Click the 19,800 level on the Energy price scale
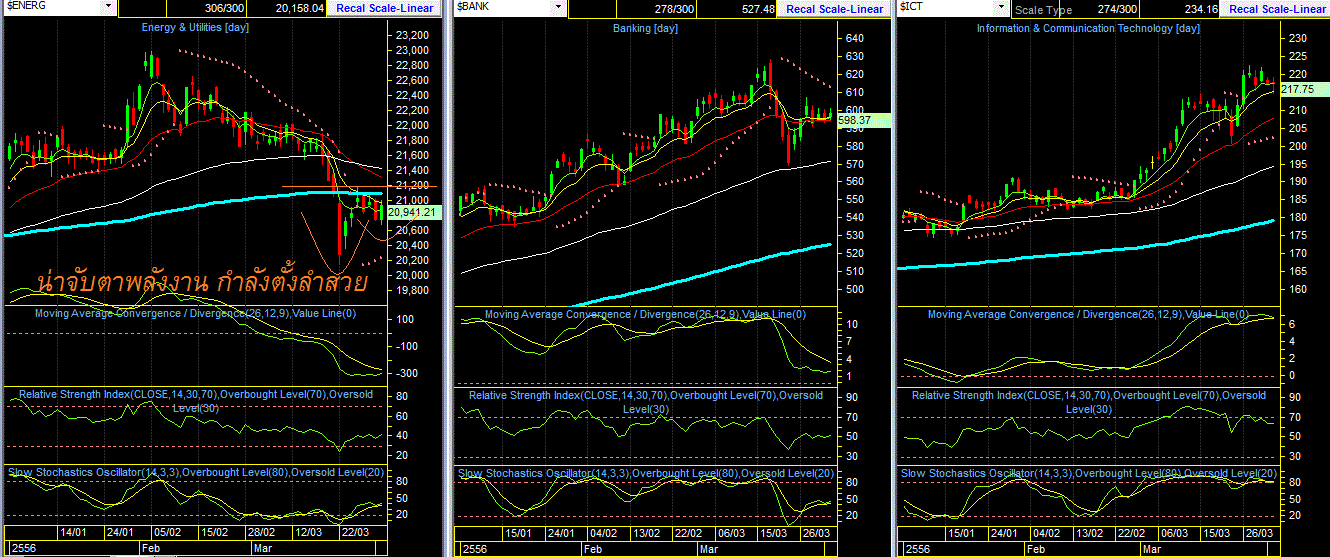This screenshot has width=1330, height=557. [413, 290]
